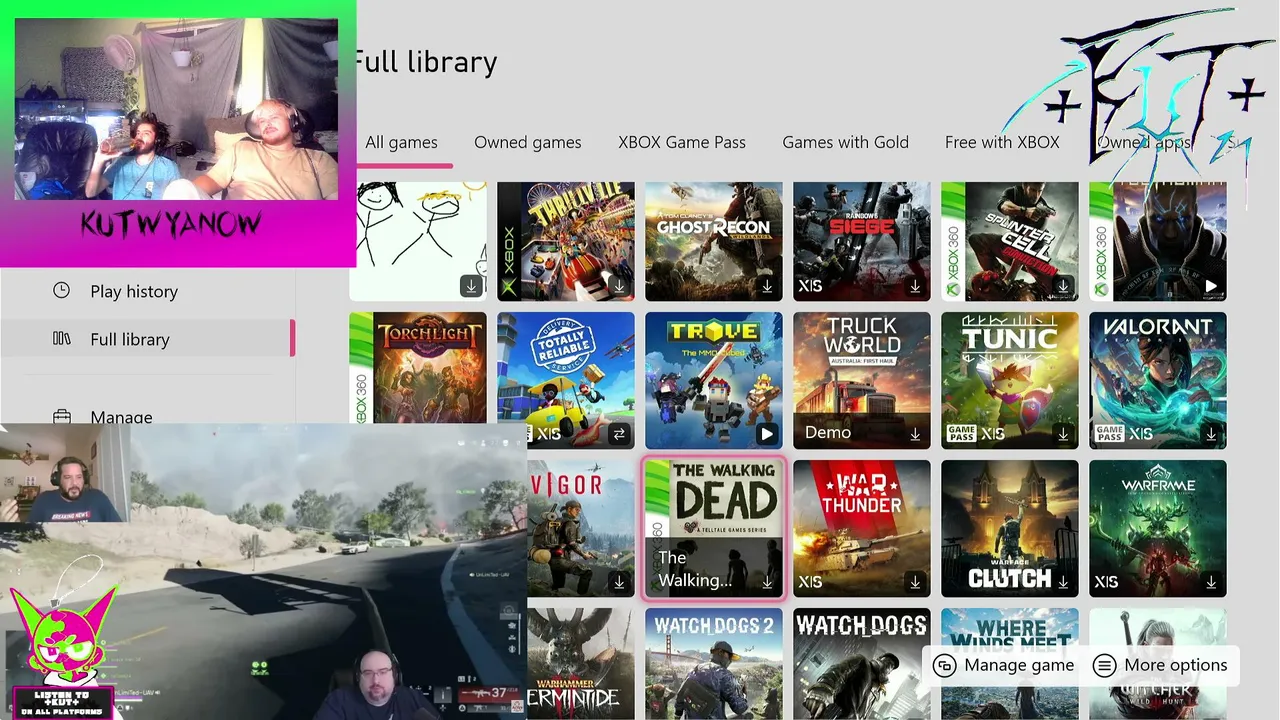
Task: Tap the download icon on Valorant
Action: click(1211, 434)
